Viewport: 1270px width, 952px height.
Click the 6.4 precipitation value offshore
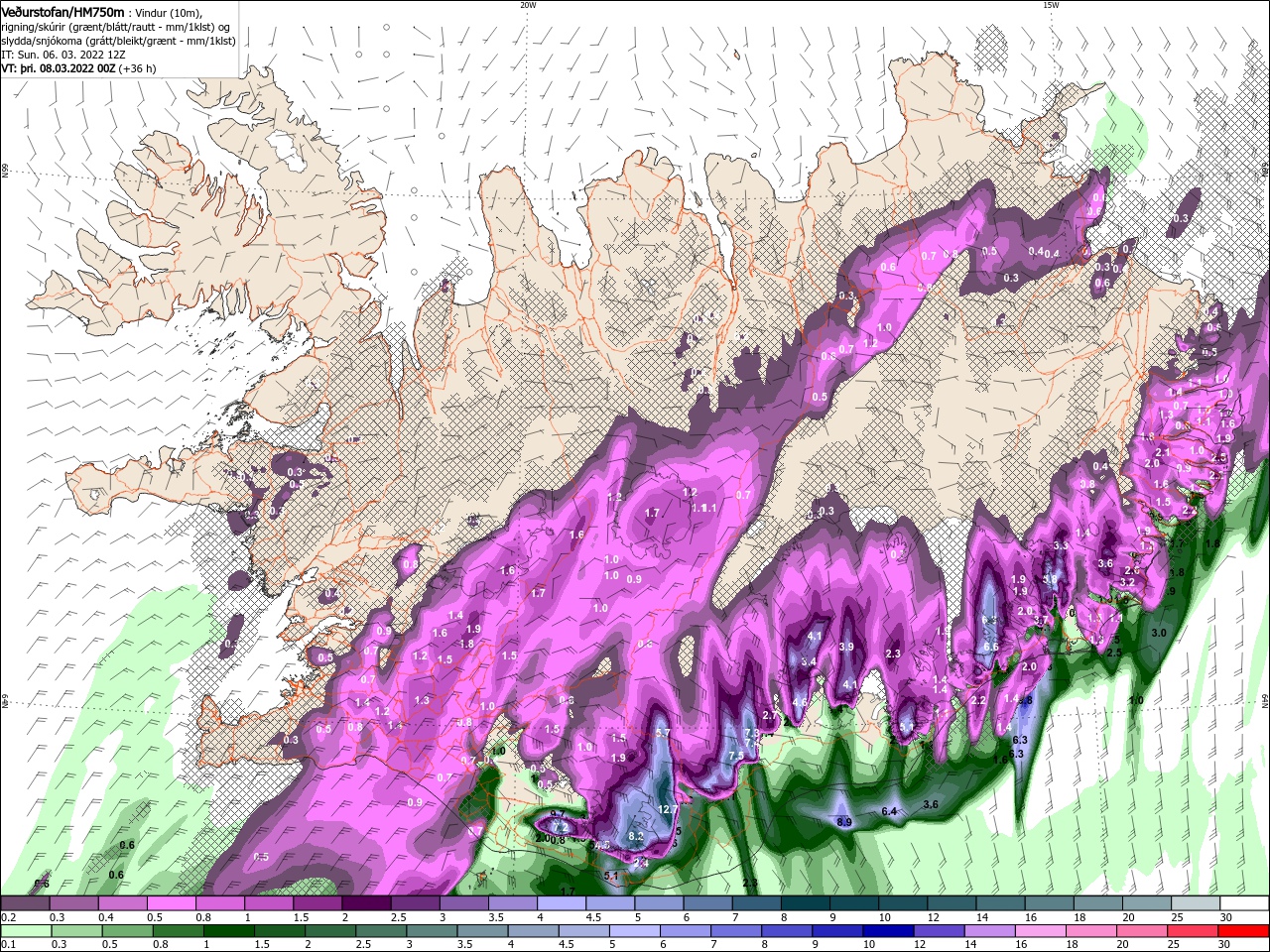889,811
